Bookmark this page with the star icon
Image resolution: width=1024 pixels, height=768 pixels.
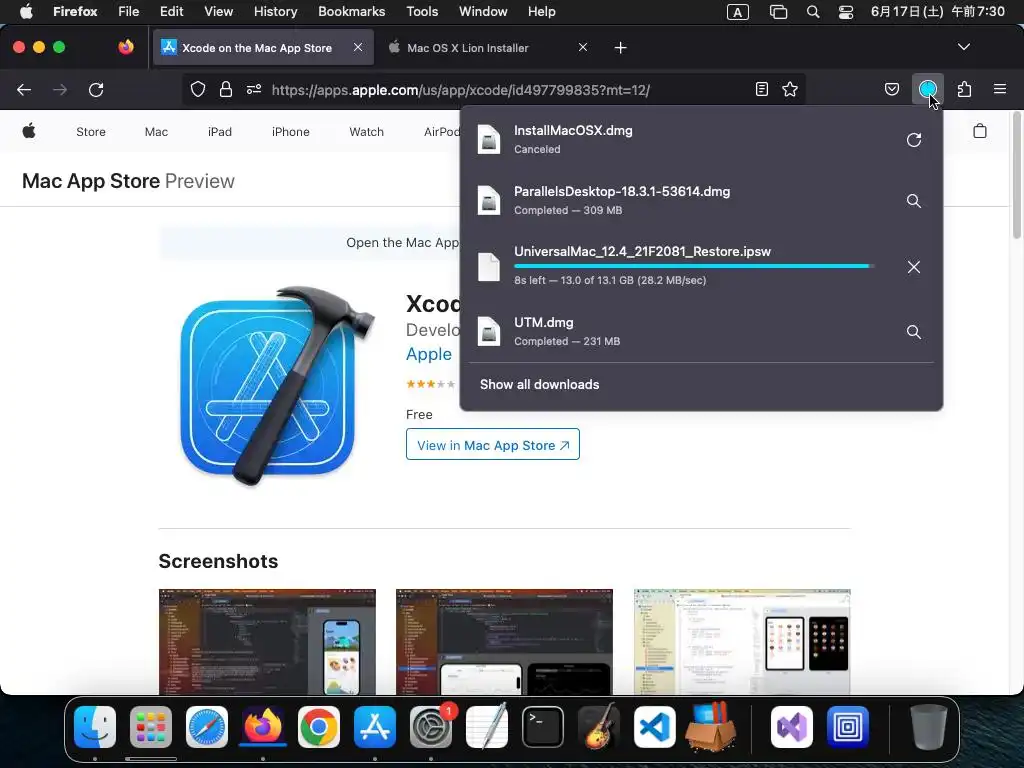[x=790, y=89]
